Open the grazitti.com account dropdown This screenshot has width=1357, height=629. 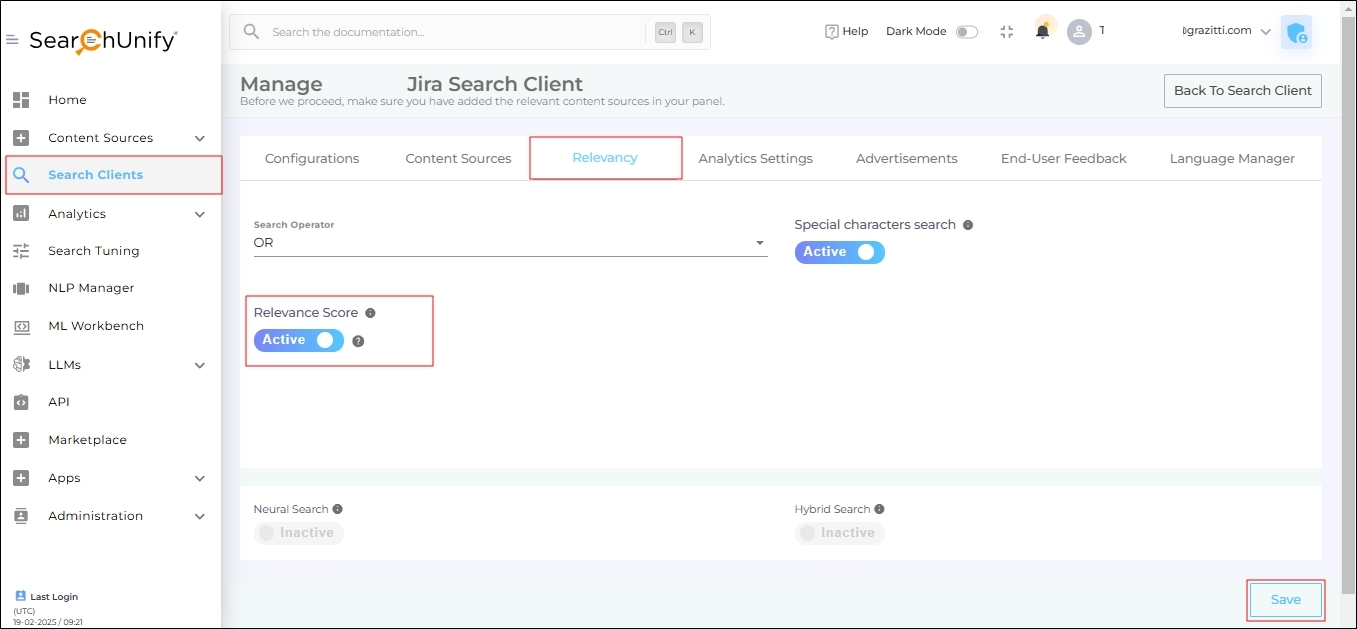[1226, 31]
